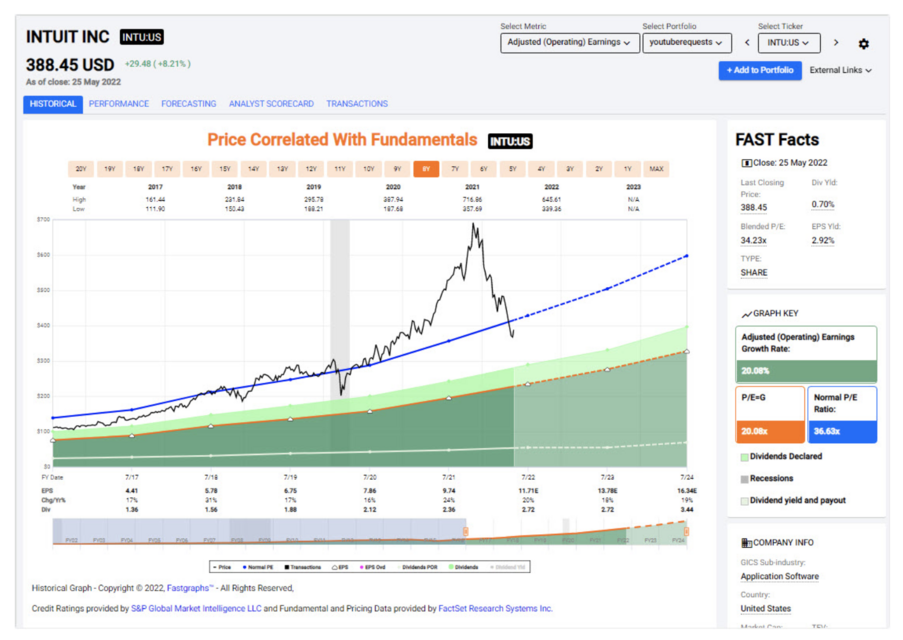903x640 pixels.
Task: Expand the External Links menu
Action: coord(840,71)
